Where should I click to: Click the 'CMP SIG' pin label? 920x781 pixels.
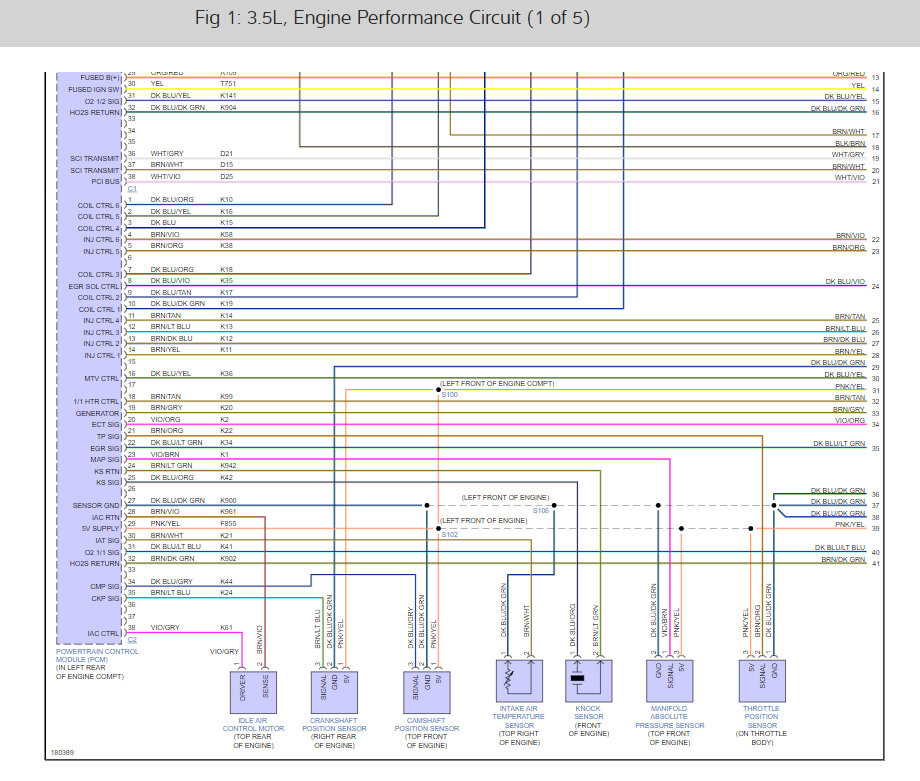pyautogui.click(x=105, y=586)
